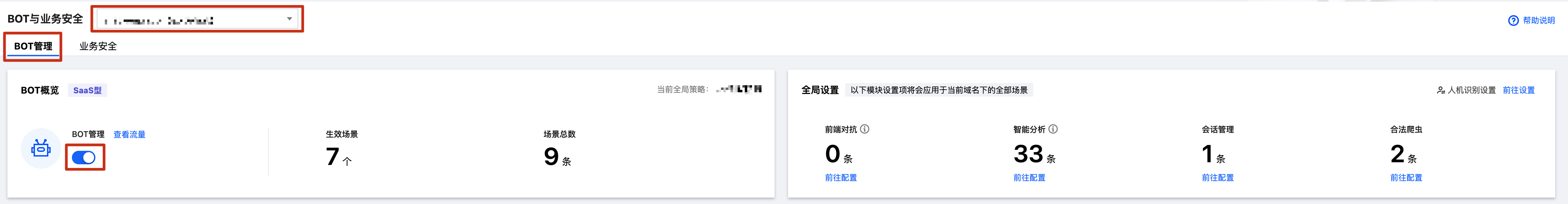This screenshot has width=1568, height=204.
Task: Click 前往配置 under 智能分析
Action: tap(1029, 178)
